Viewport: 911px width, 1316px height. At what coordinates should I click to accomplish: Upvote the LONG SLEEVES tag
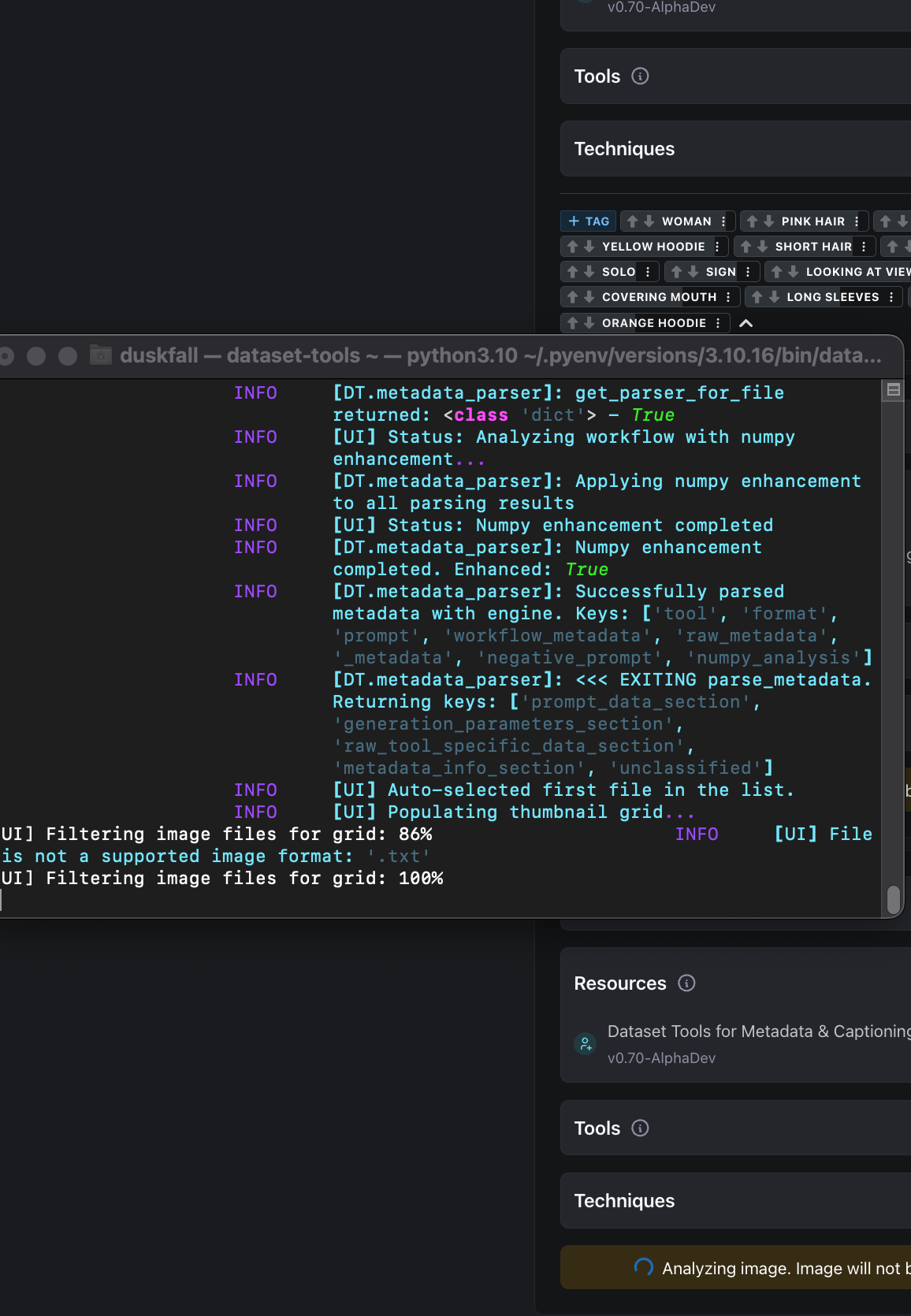click(757, 297)
